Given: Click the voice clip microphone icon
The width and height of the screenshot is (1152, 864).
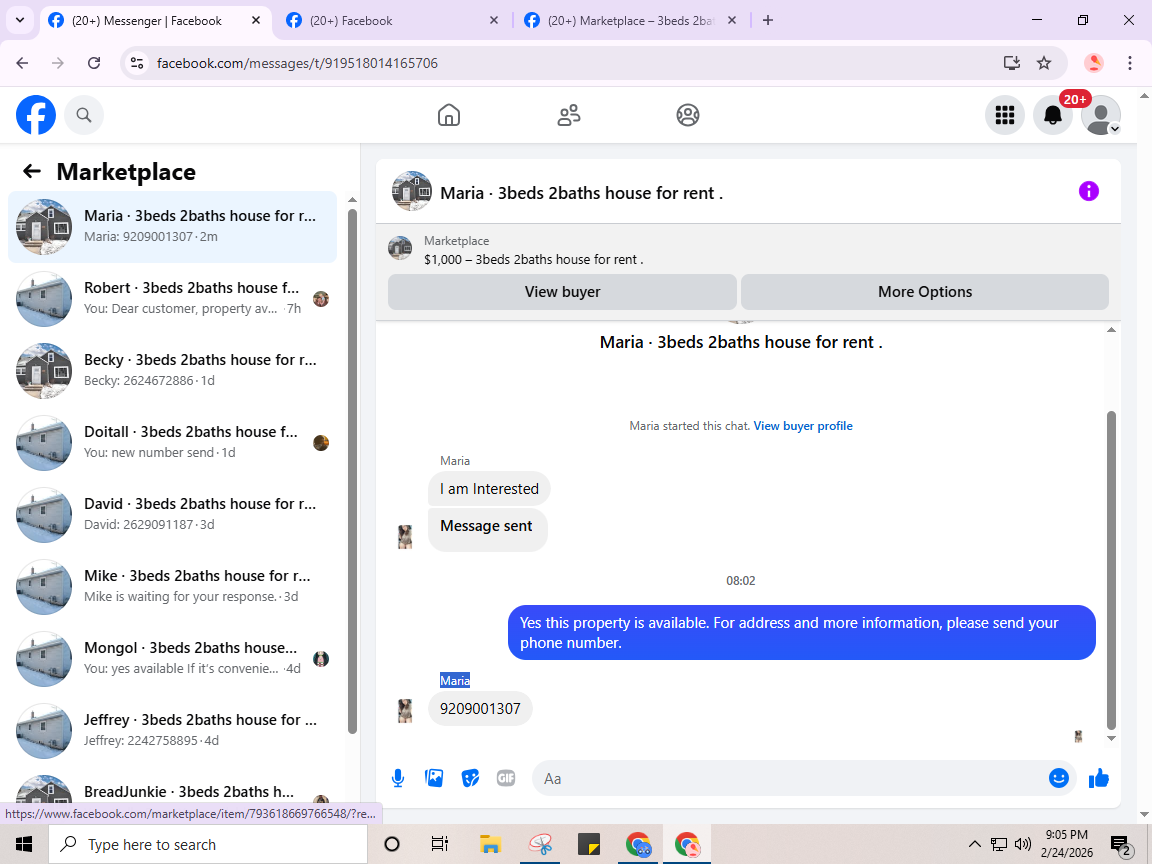Looking at the screenshot, I should coord(398,778).
